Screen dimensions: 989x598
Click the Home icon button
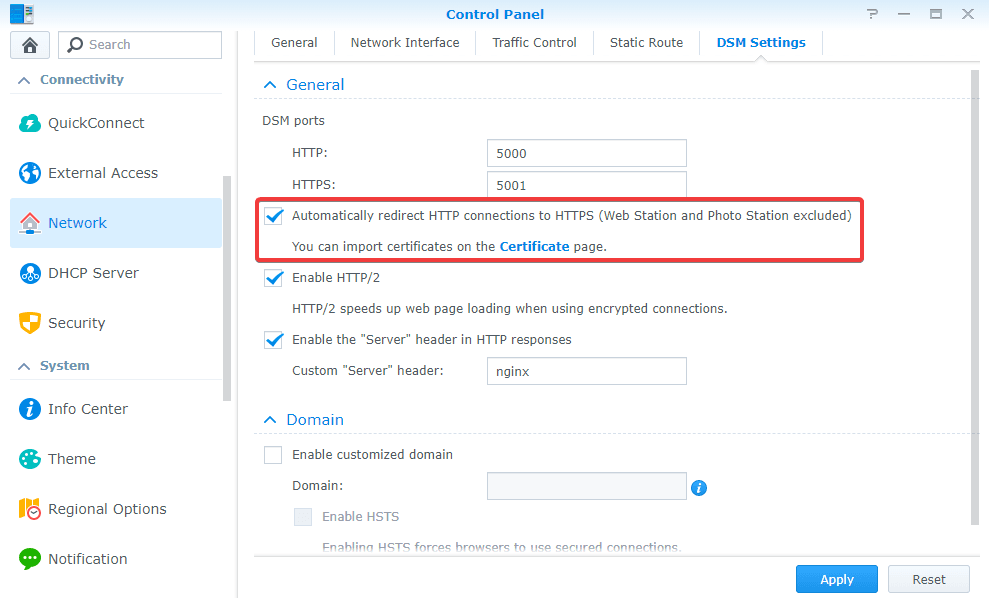tap(30, 45)
